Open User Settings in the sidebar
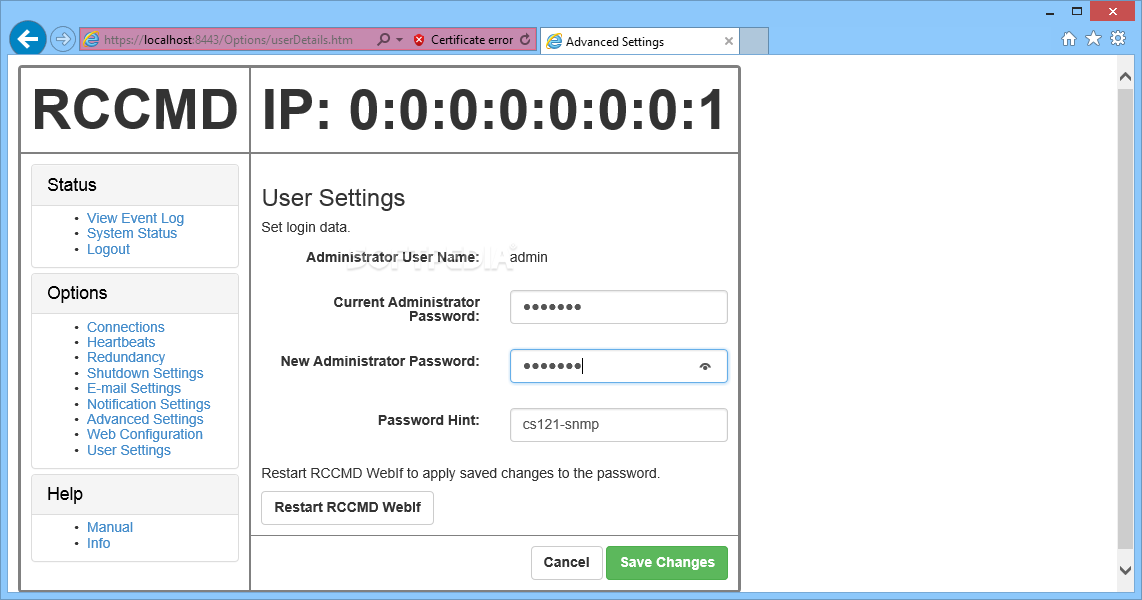1142x600 pixels. pyautogui.click(x=129, y=450)
